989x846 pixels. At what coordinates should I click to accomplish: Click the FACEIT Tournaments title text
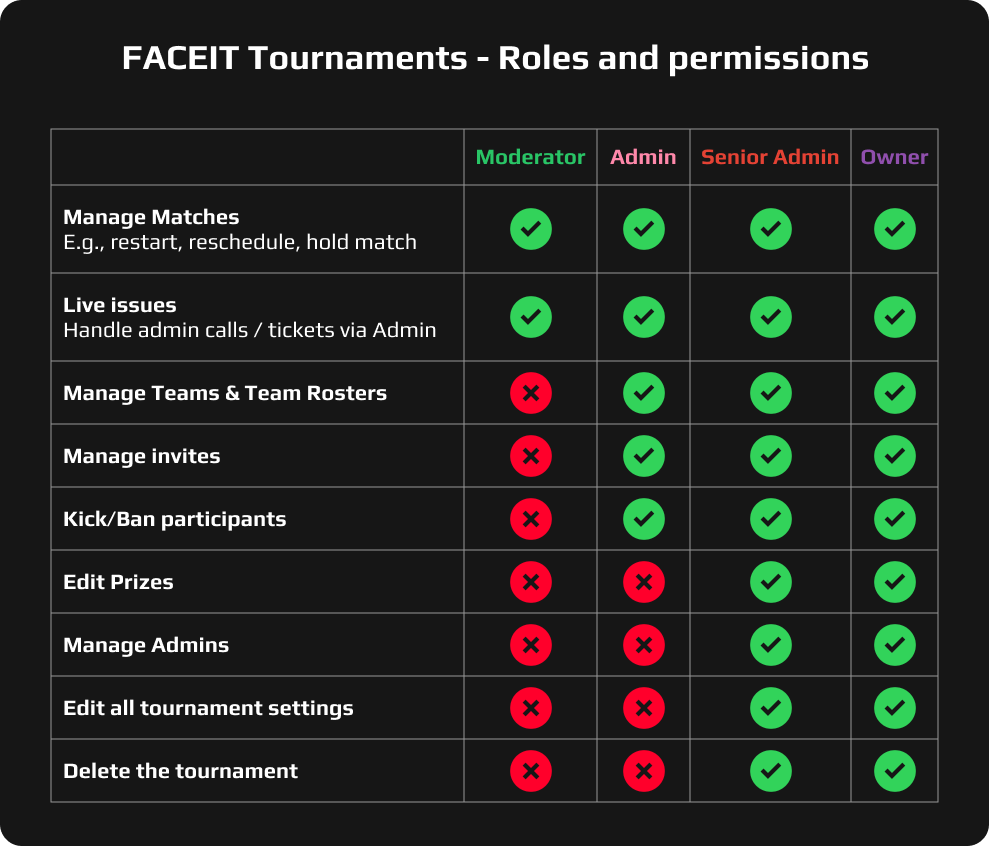pos(495,58)
